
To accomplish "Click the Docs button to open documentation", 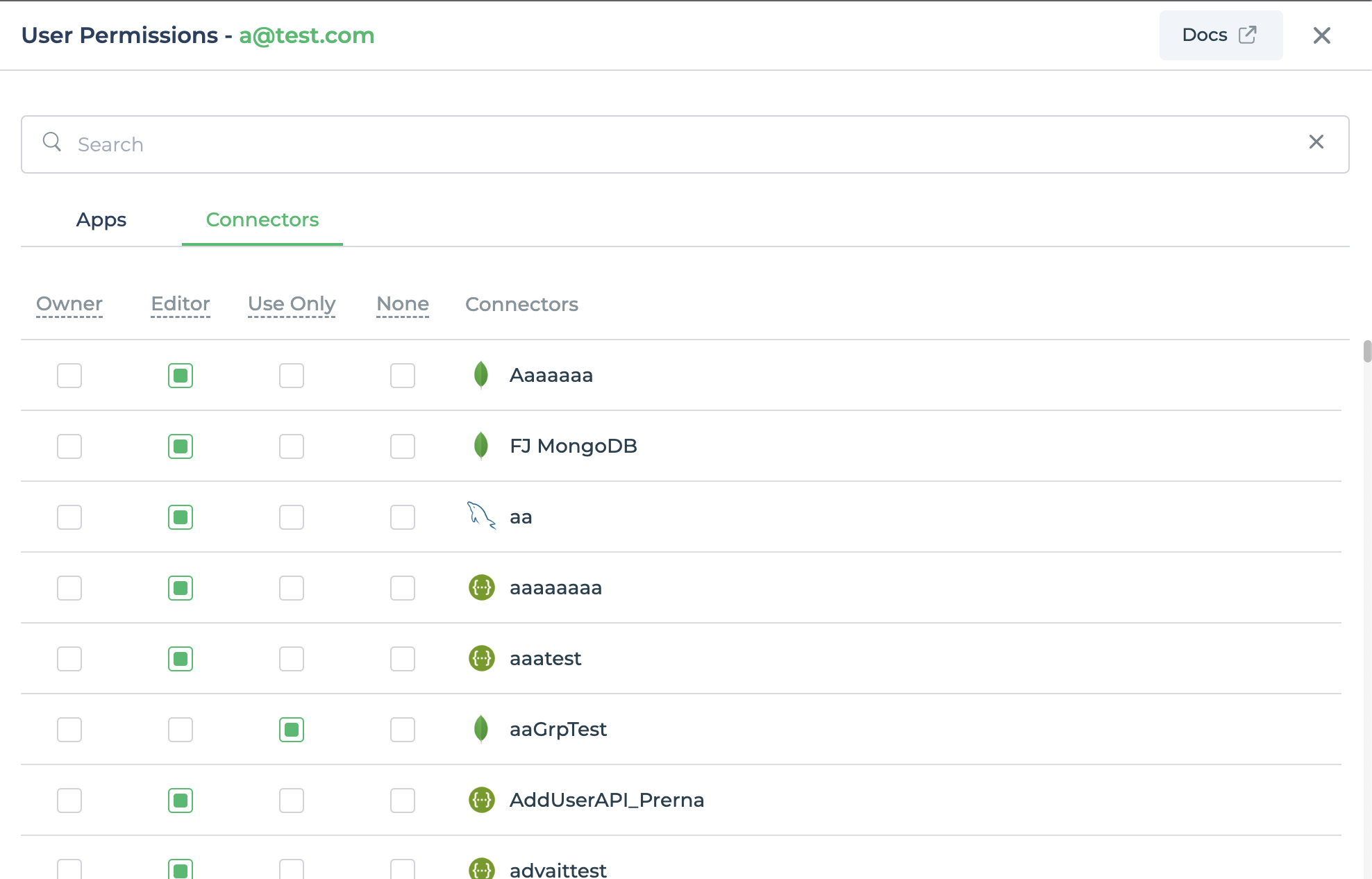I will pos(1221,35).
